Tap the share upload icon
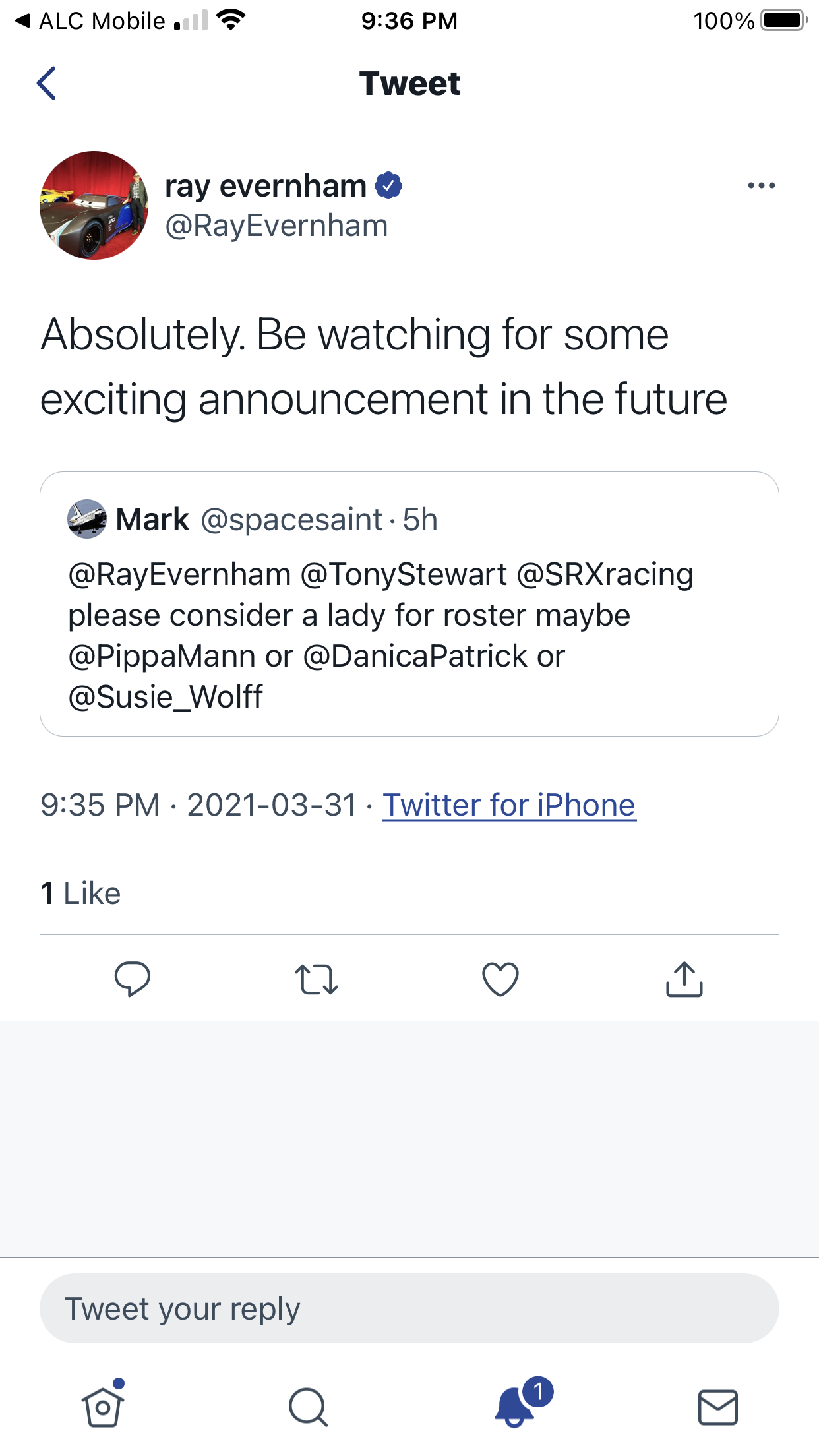 [x=684, y=979]
